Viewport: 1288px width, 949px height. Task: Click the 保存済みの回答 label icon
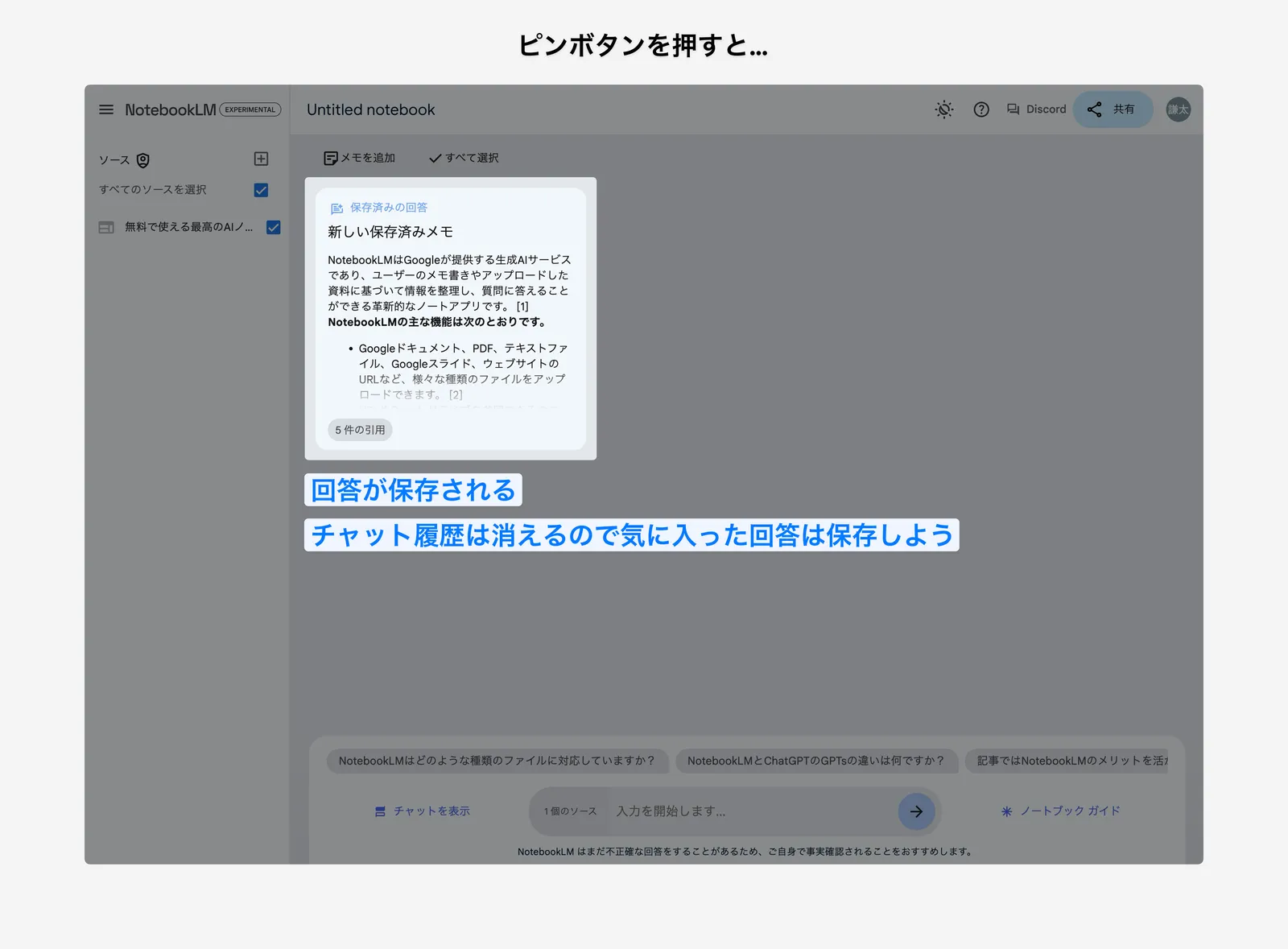tap(336, 208)
